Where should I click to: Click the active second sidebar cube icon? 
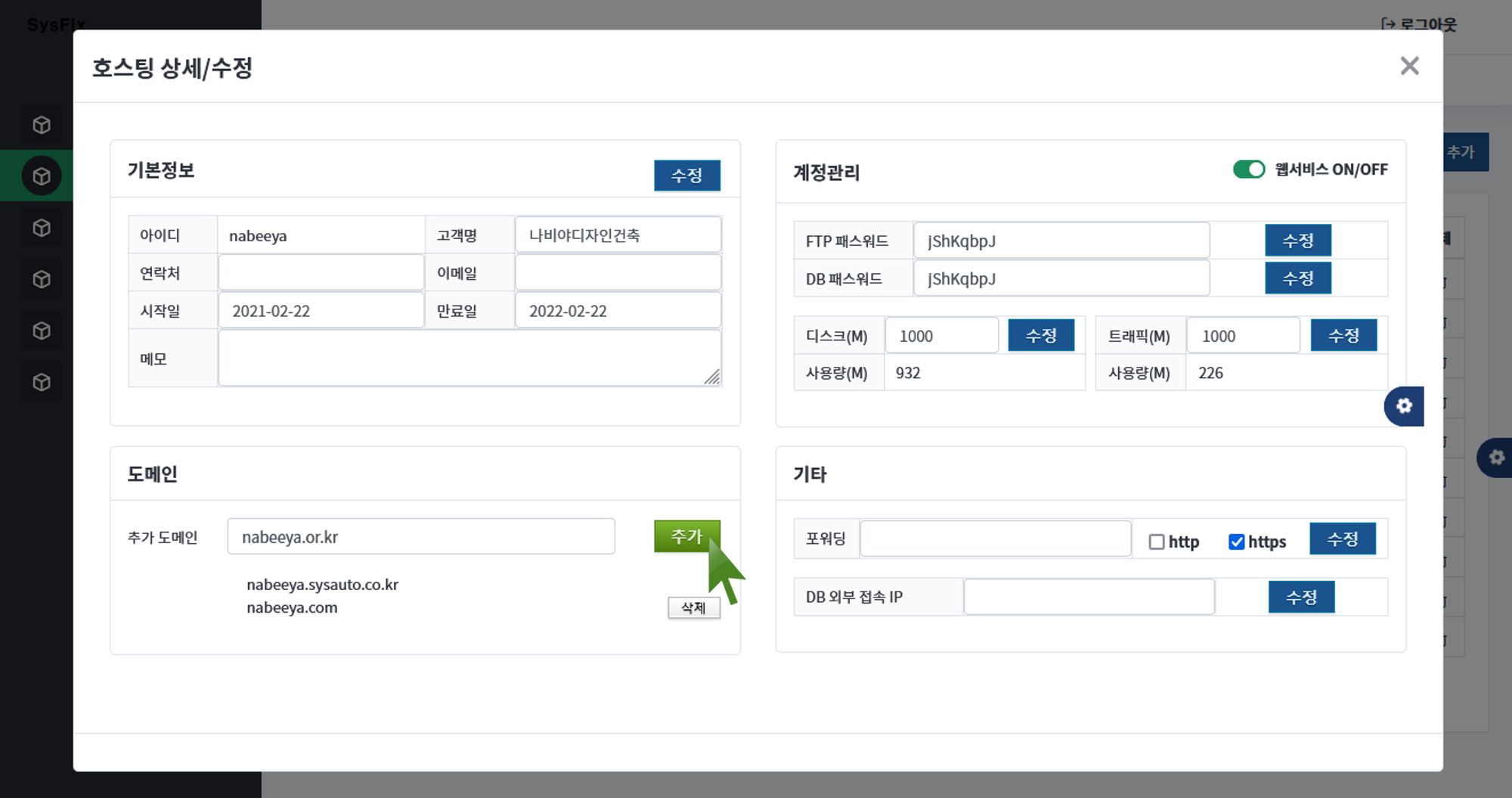(42, 176)
